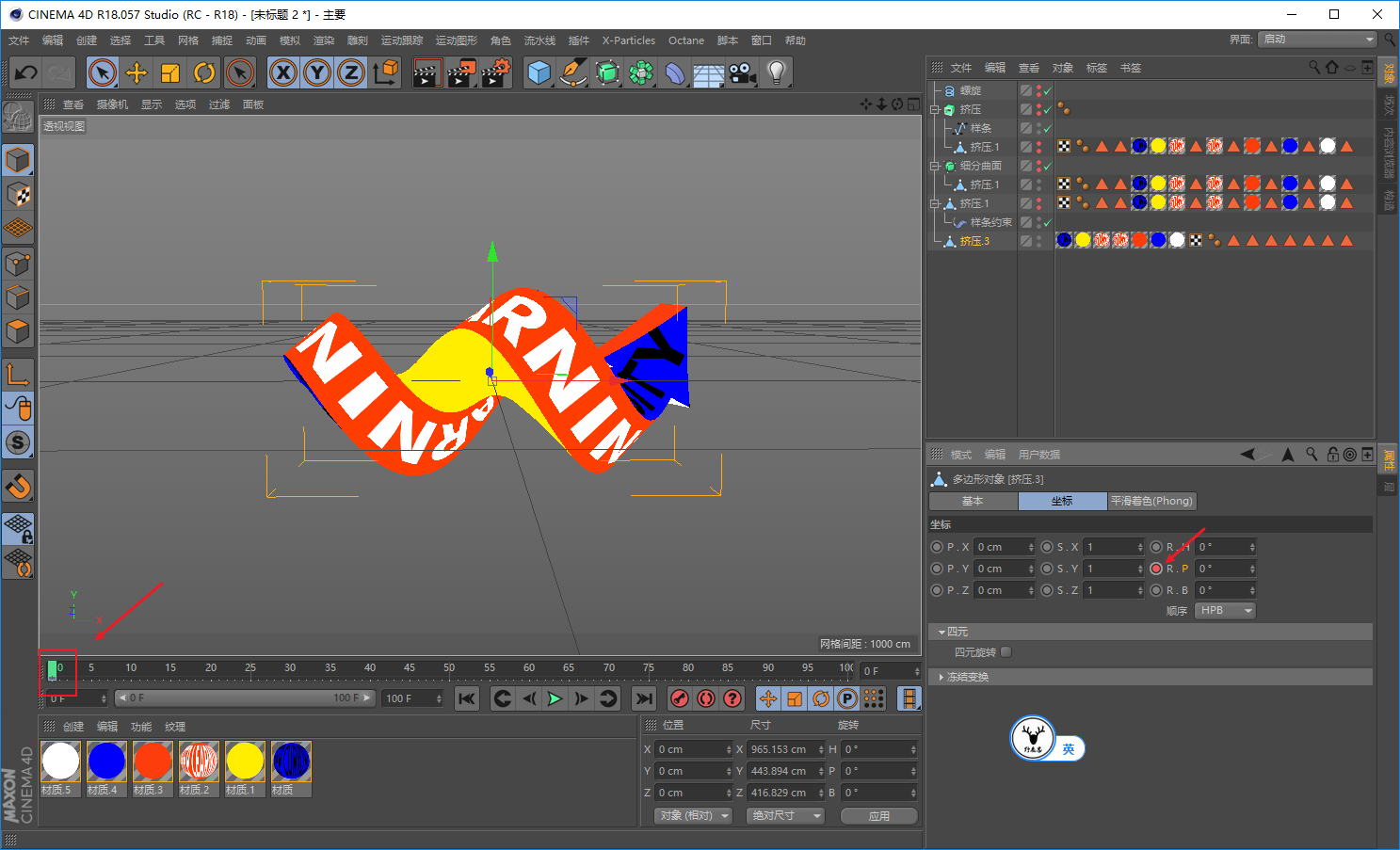Open the Octane menu
1400x850 pixels.
(x=686, y=40)
